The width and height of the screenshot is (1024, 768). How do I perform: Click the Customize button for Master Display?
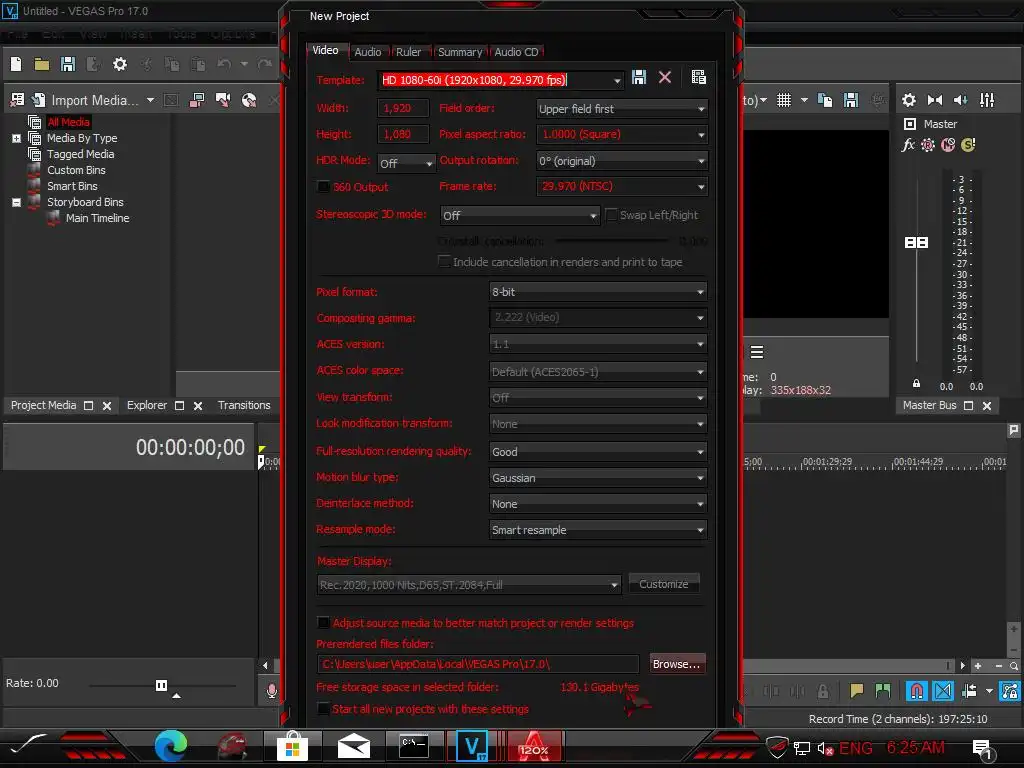(x=664, y=584)
